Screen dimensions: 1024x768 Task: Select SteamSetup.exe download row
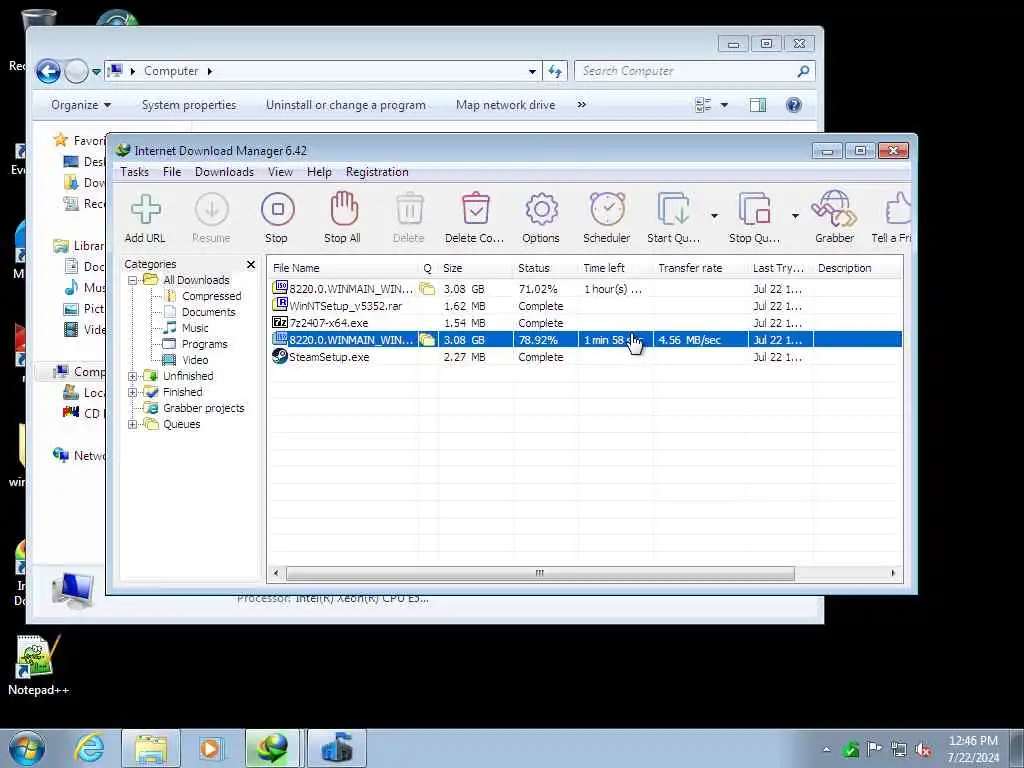pos(584,357)
